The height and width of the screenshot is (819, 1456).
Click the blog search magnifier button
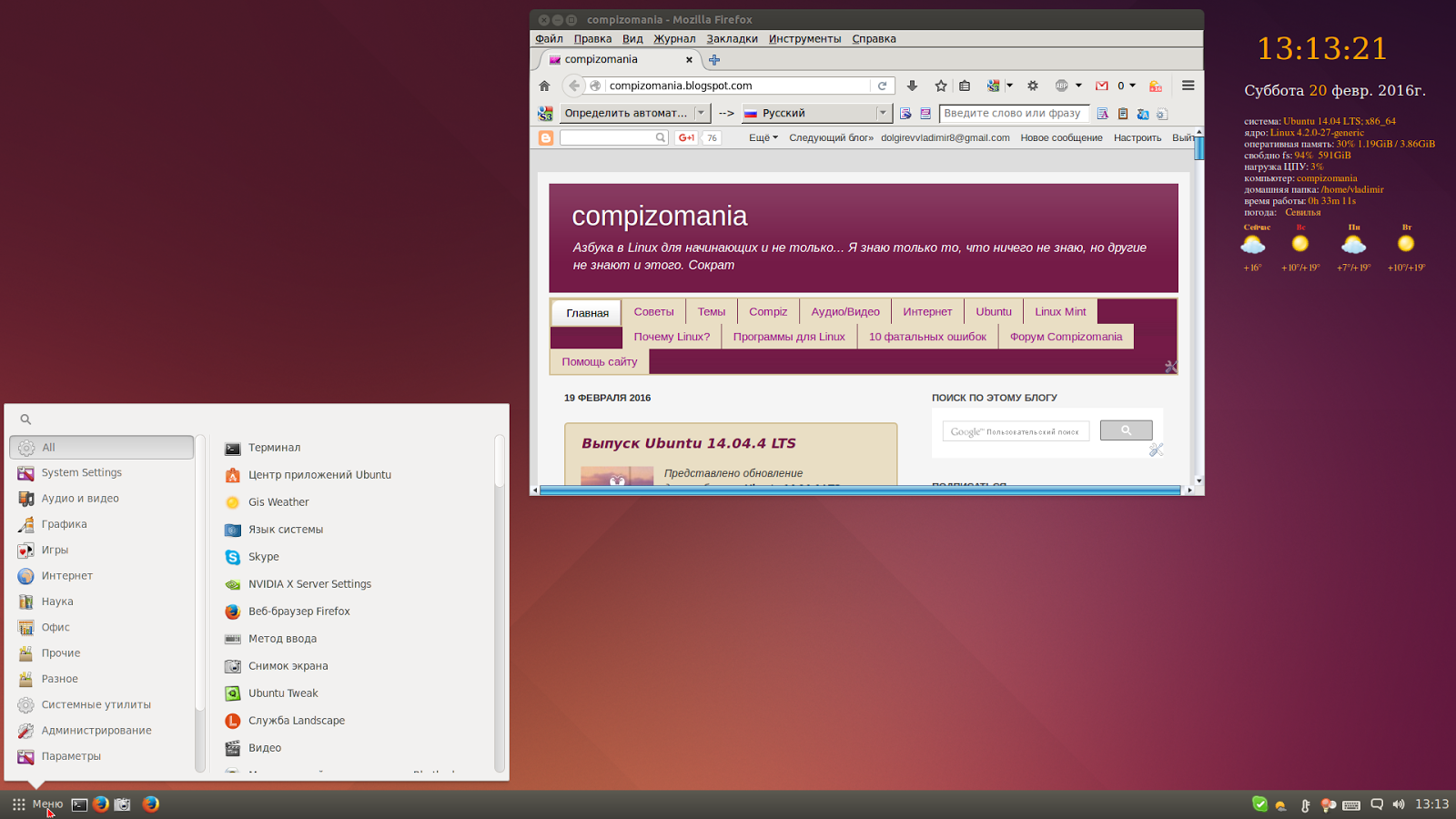pyautogui.click(x=1126, y=430)
